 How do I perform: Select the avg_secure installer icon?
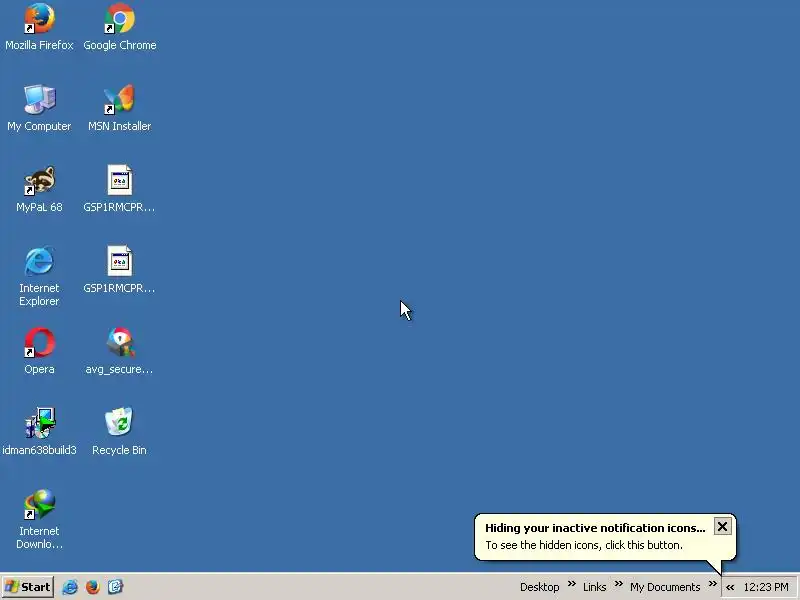(119, 351)
